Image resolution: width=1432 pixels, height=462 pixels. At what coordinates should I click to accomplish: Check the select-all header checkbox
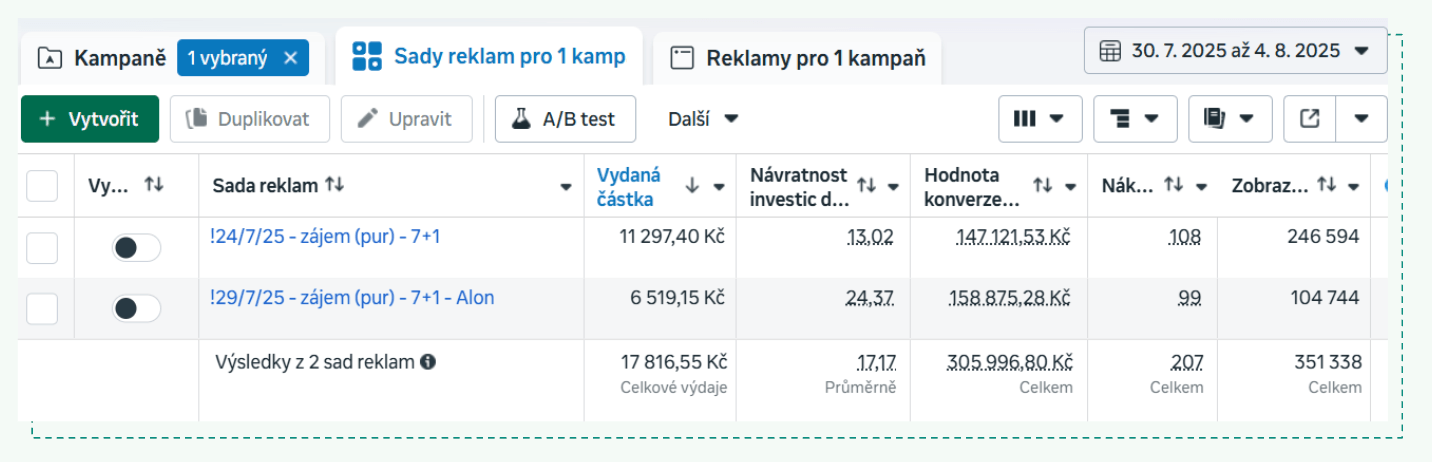tap(42, 186)
